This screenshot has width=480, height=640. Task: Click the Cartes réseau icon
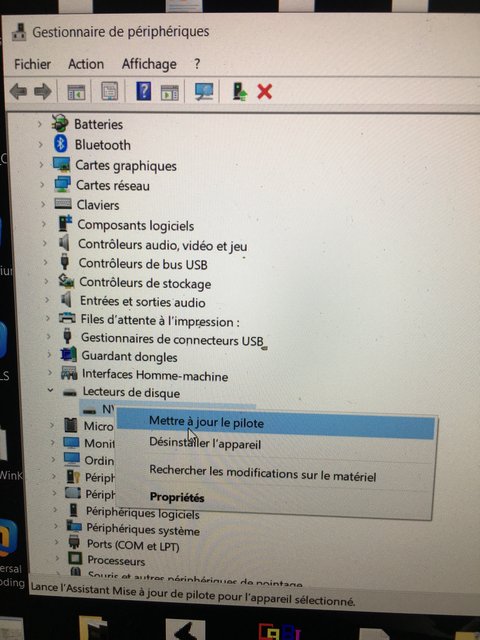pos(63,184)
